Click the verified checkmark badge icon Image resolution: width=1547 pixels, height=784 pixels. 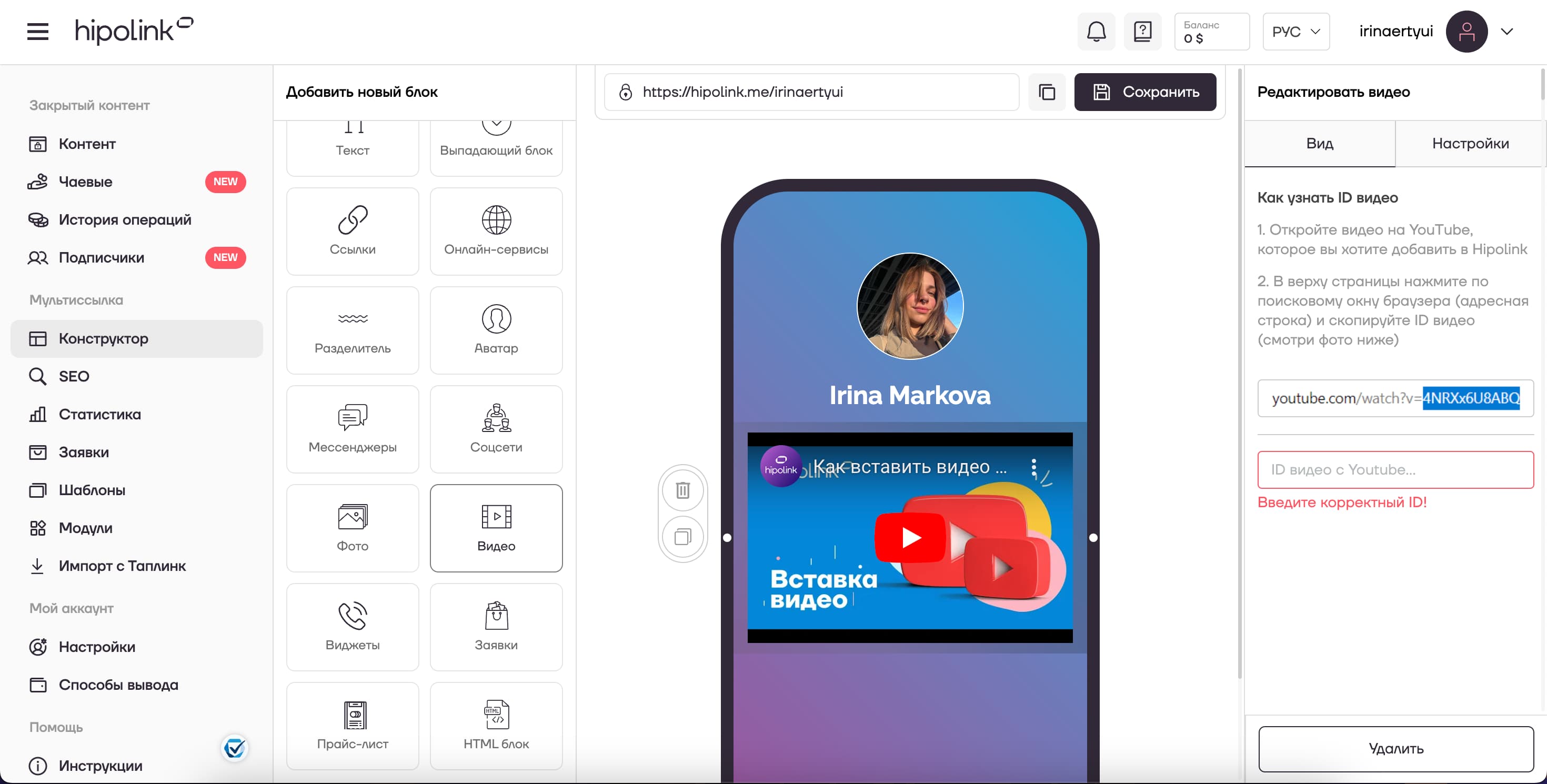[x=234, y=748]
